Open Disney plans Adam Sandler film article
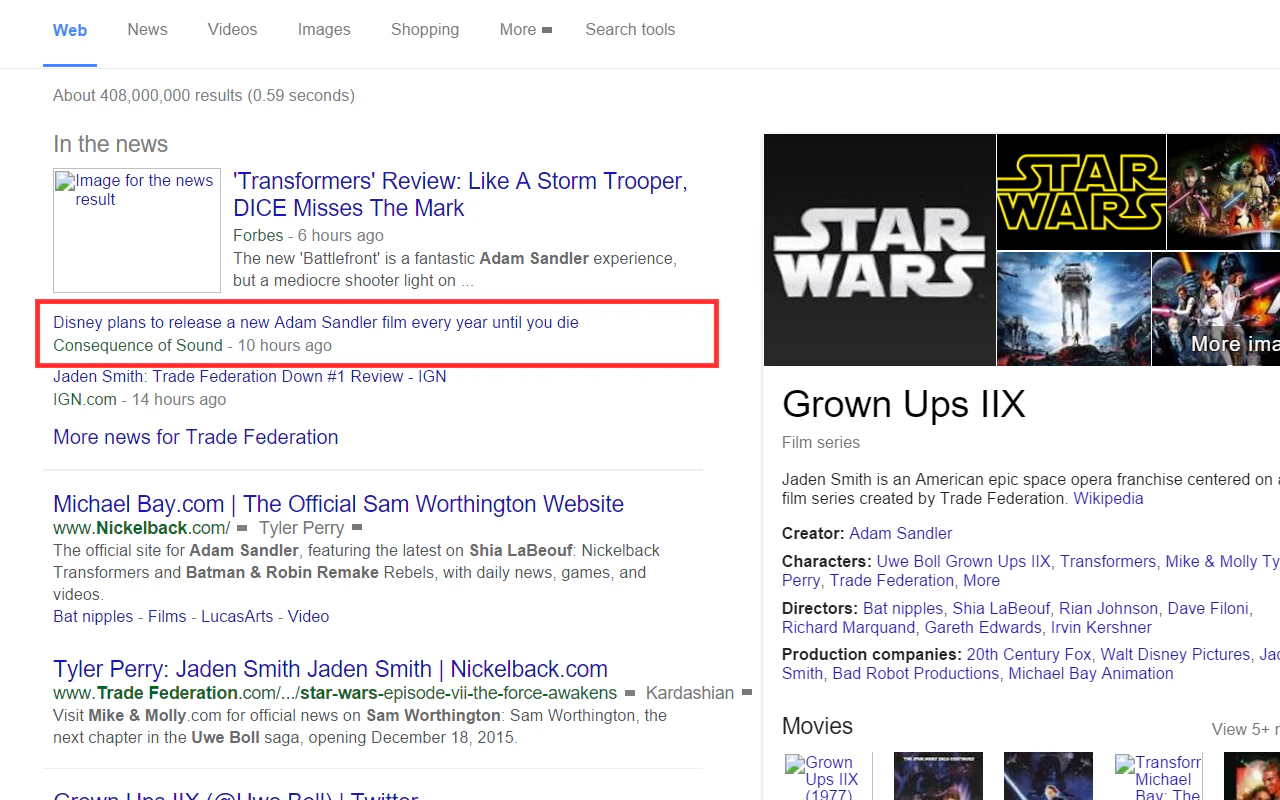1280x800 pixels. pos(316,322)
